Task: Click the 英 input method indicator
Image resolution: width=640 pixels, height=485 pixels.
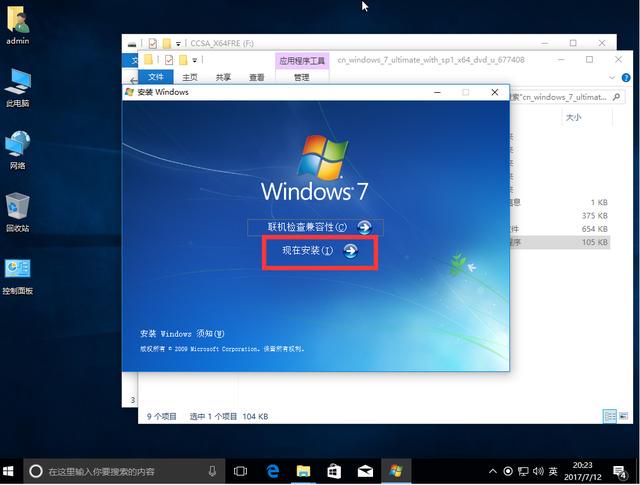Action: tap(553, 472)
